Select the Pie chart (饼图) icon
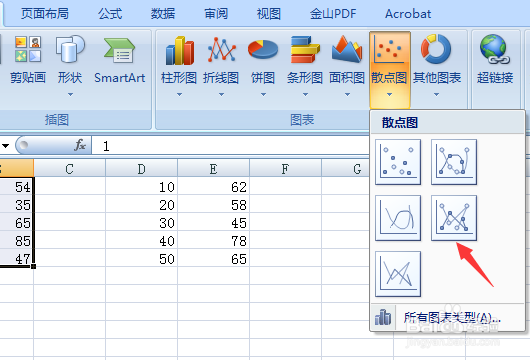Image resolution: width=530 pixels, height=360 pixels. click(x=263, y=49)
